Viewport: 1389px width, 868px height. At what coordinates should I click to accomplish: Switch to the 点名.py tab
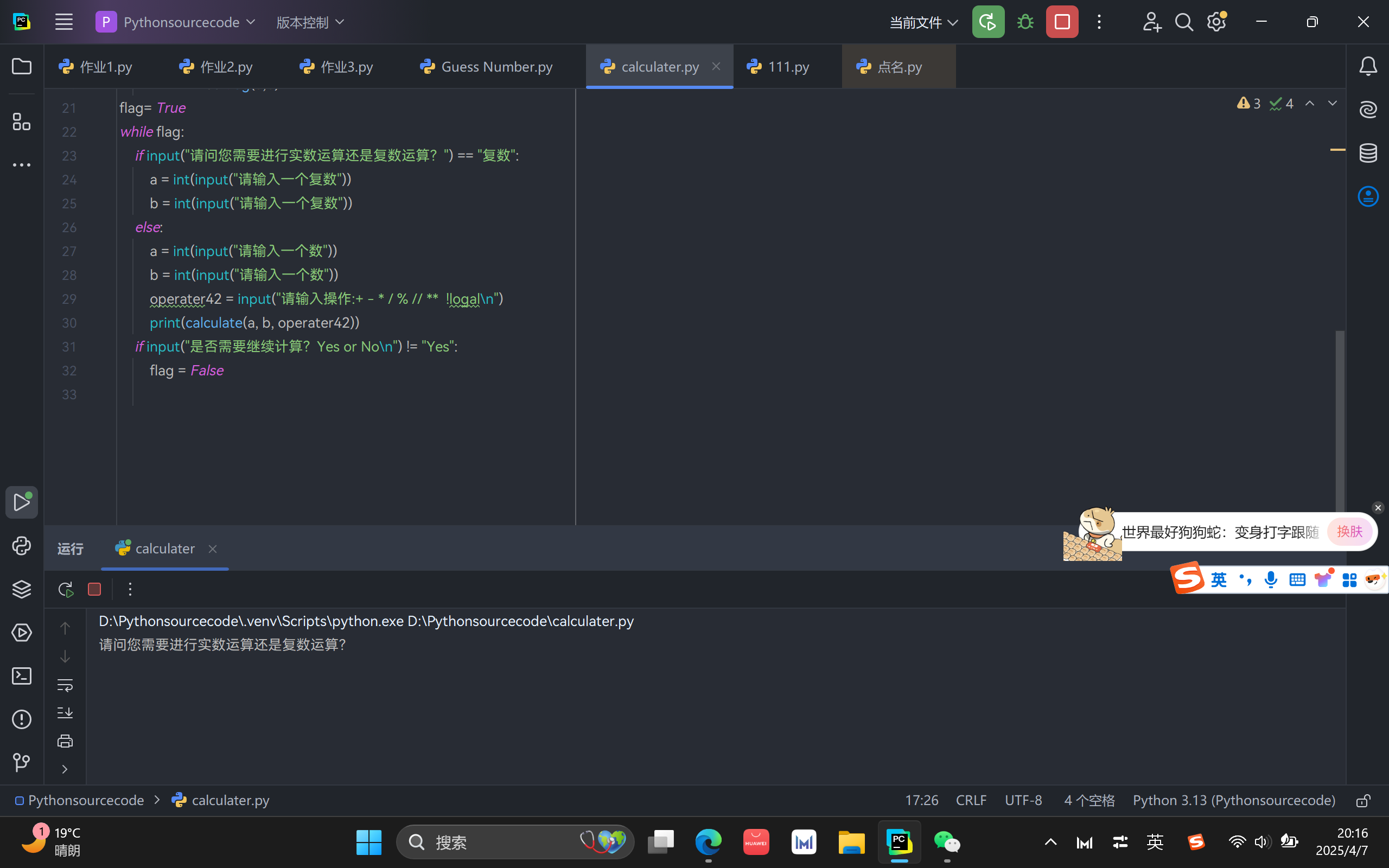tap(899, 67)
